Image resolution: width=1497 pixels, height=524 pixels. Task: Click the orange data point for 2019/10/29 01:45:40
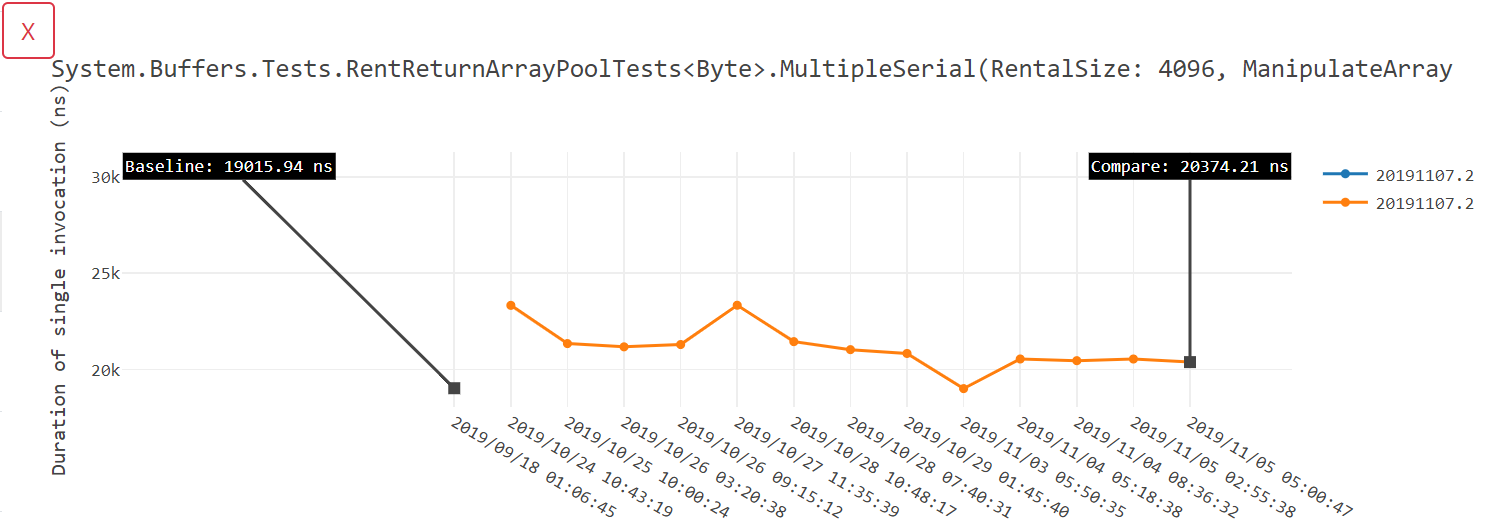coord(907,353)
